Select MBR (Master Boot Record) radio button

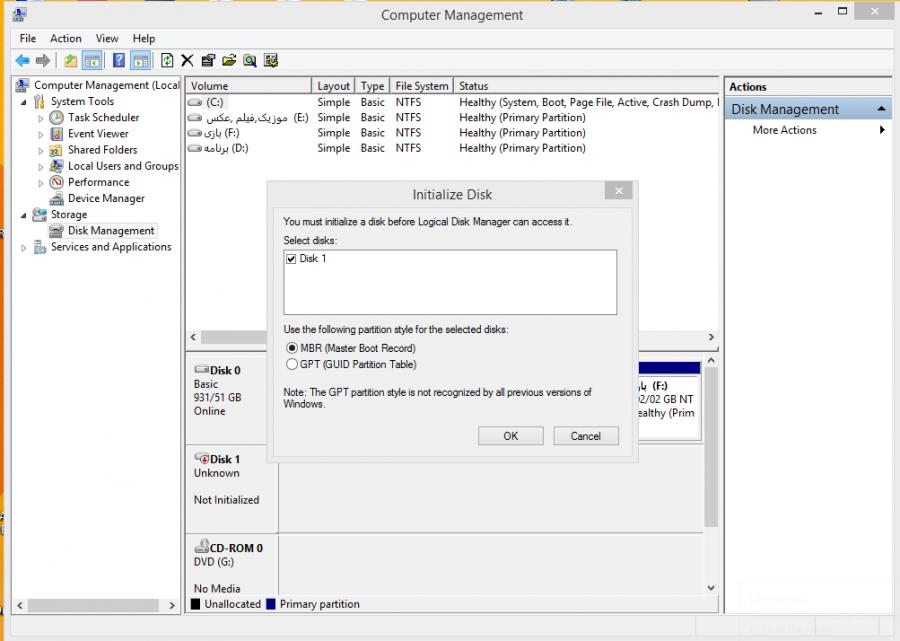(292, 348)
